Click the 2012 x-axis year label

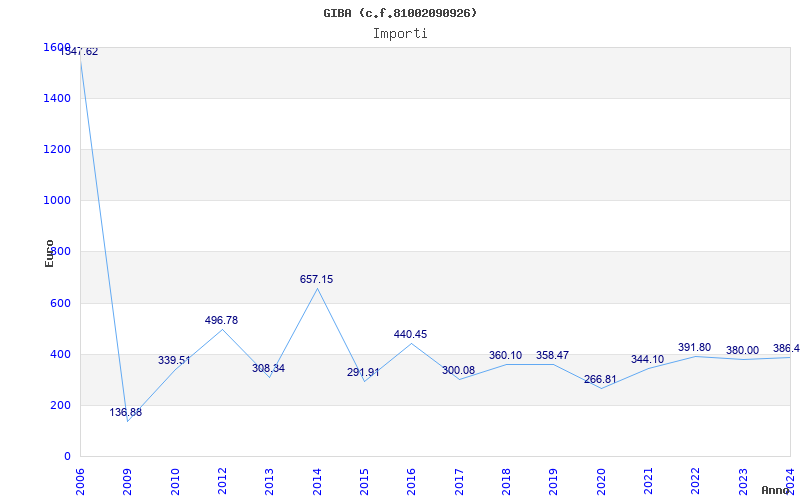(x=222, y=481)
